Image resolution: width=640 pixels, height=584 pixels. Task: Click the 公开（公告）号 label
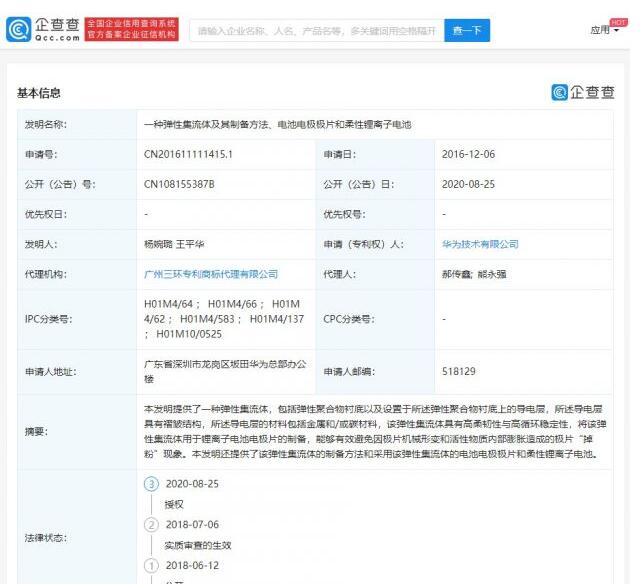pos(60,184)
